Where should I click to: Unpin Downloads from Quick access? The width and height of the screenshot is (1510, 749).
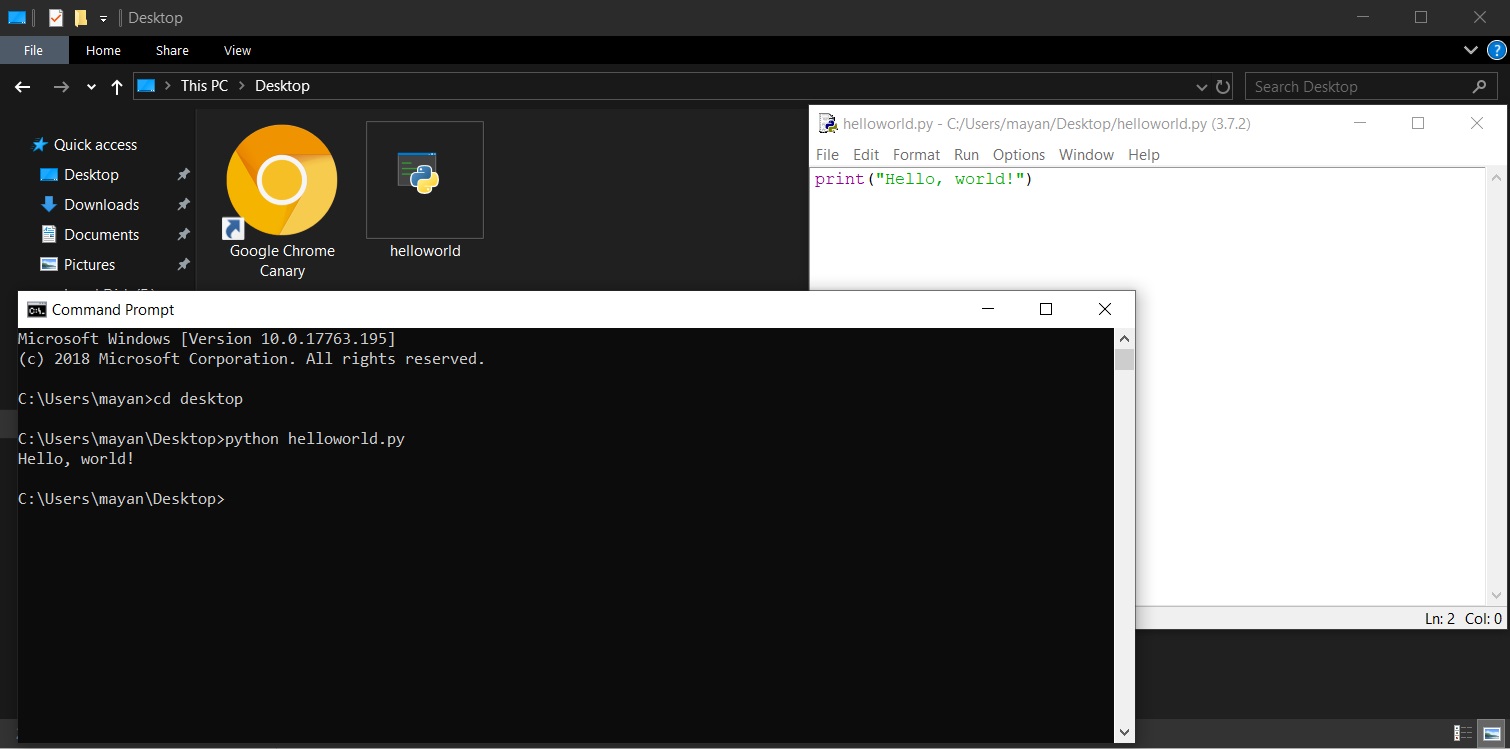tap(183, 204)
